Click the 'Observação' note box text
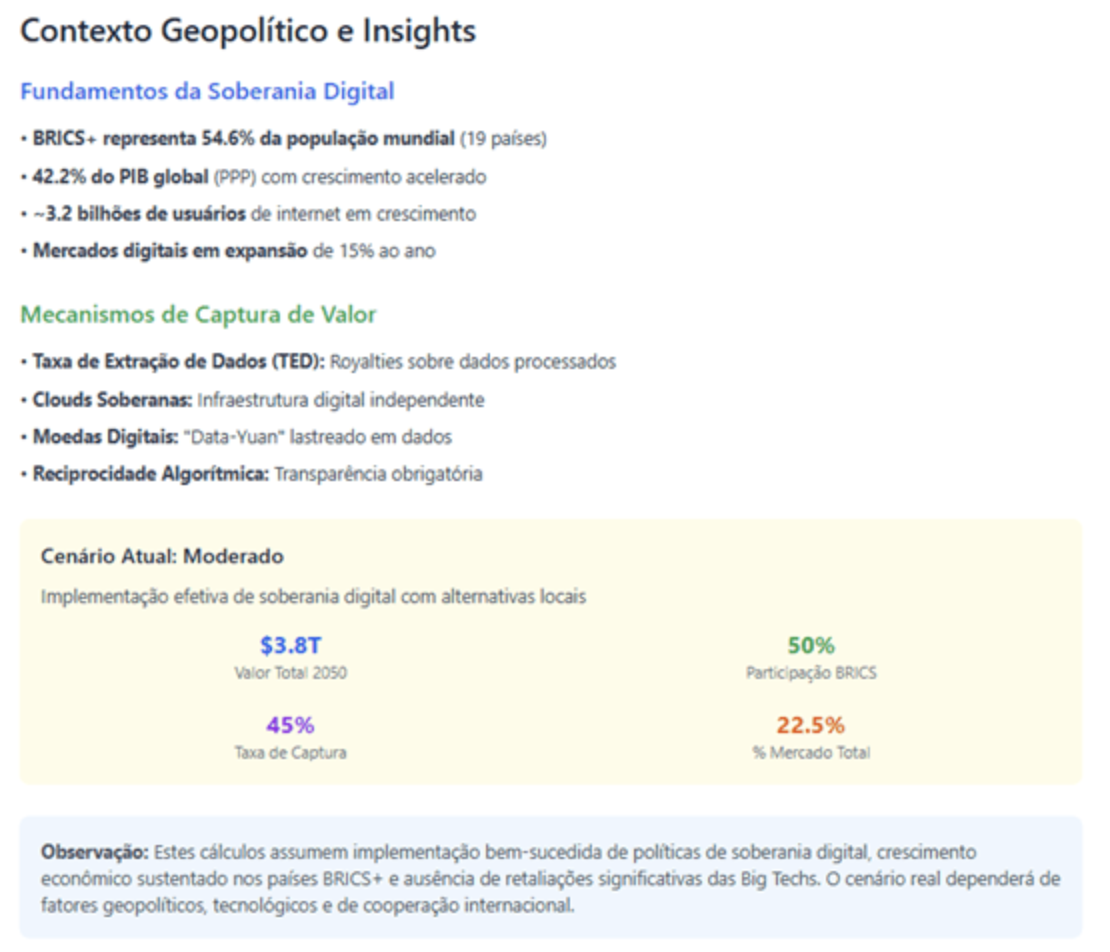 click(x=550, y=878)
